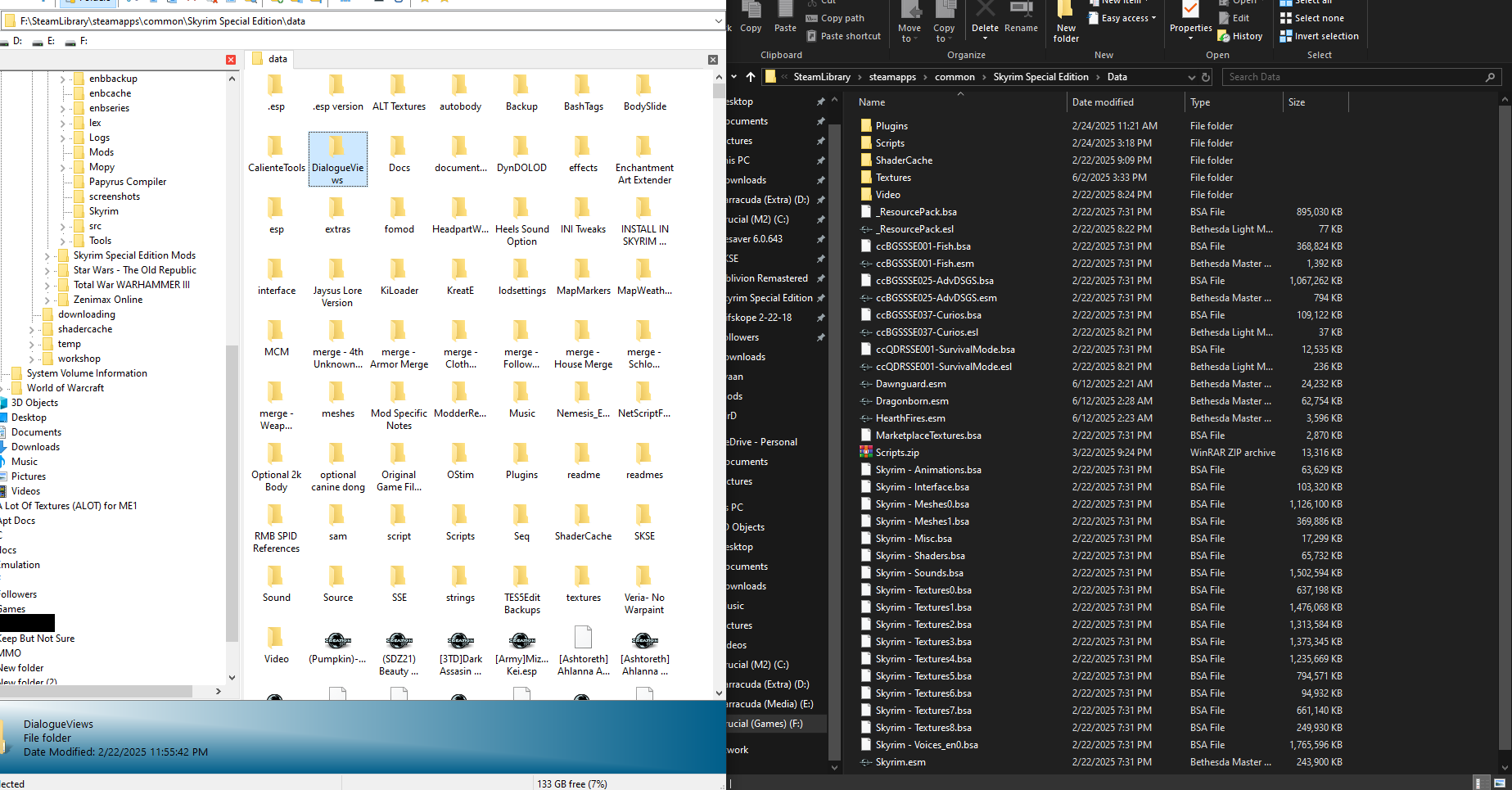
Task: Expand the Mopy tree node
Action: tap(63, 167)
